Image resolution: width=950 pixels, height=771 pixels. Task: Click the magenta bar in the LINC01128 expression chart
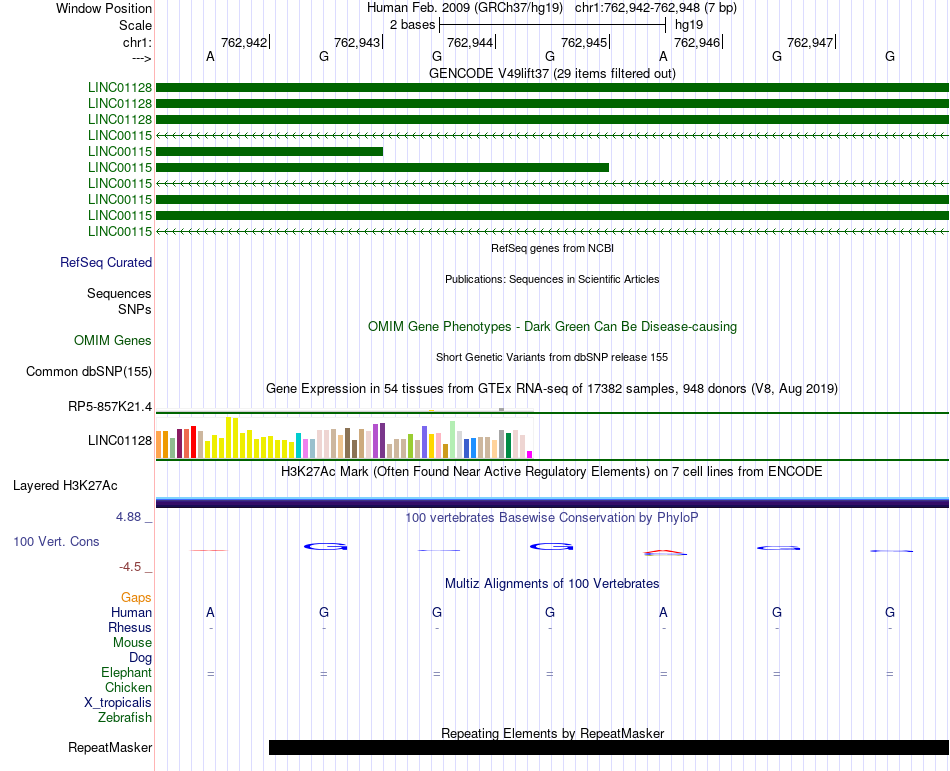click(x=529, y=454)
